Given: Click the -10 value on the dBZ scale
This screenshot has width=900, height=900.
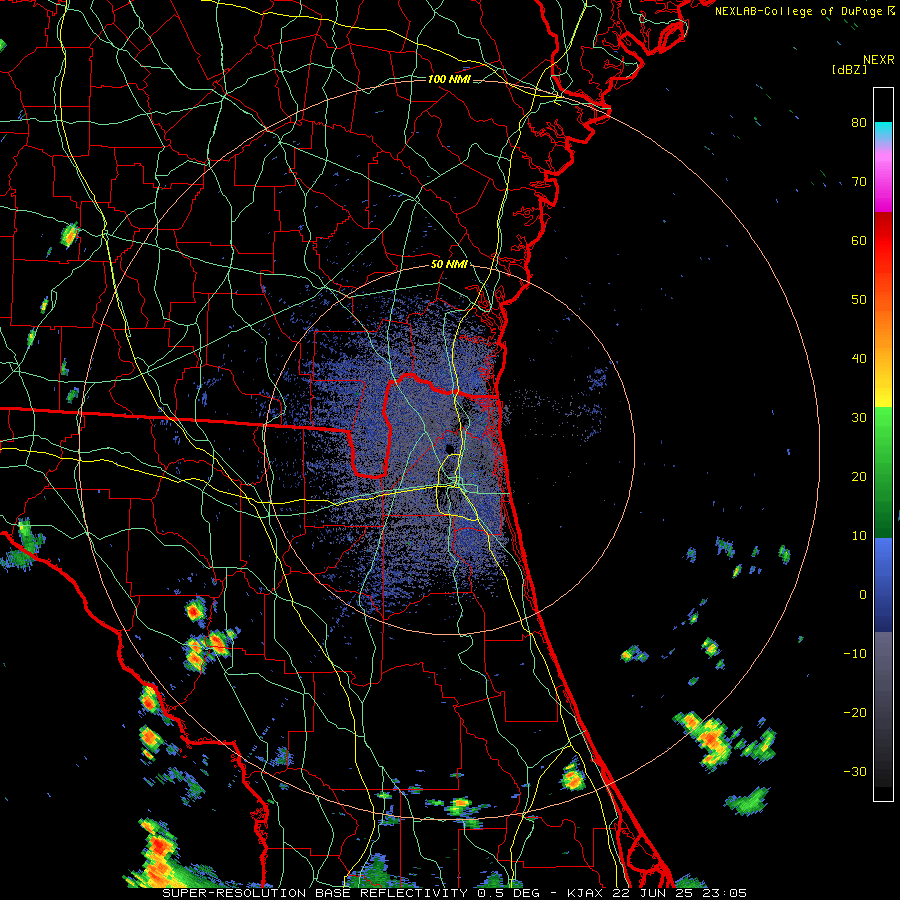Looking at the screenshot, I should (x=855, y=654).
